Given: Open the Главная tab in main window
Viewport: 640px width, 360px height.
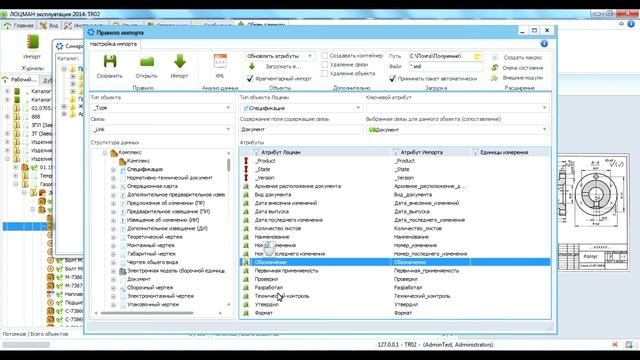Looking at the screenshot, I should point(19,25).
